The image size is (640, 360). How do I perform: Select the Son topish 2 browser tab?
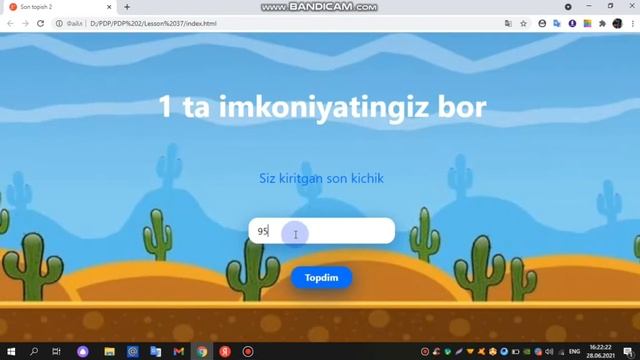click(60, 7)
